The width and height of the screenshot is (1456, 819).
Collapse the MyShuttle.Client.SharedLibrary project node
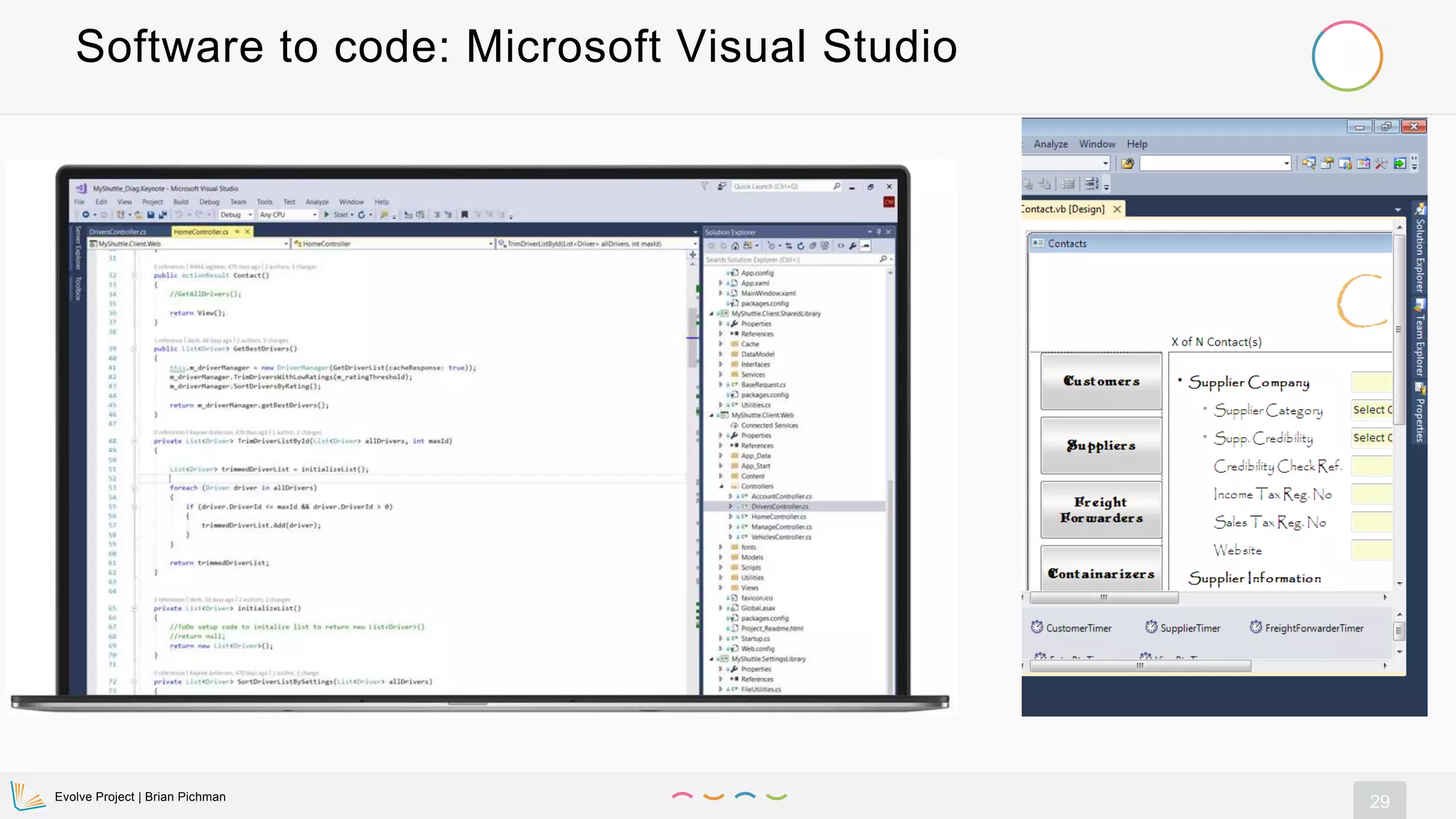pyautogui.click(x=711, y=314)
